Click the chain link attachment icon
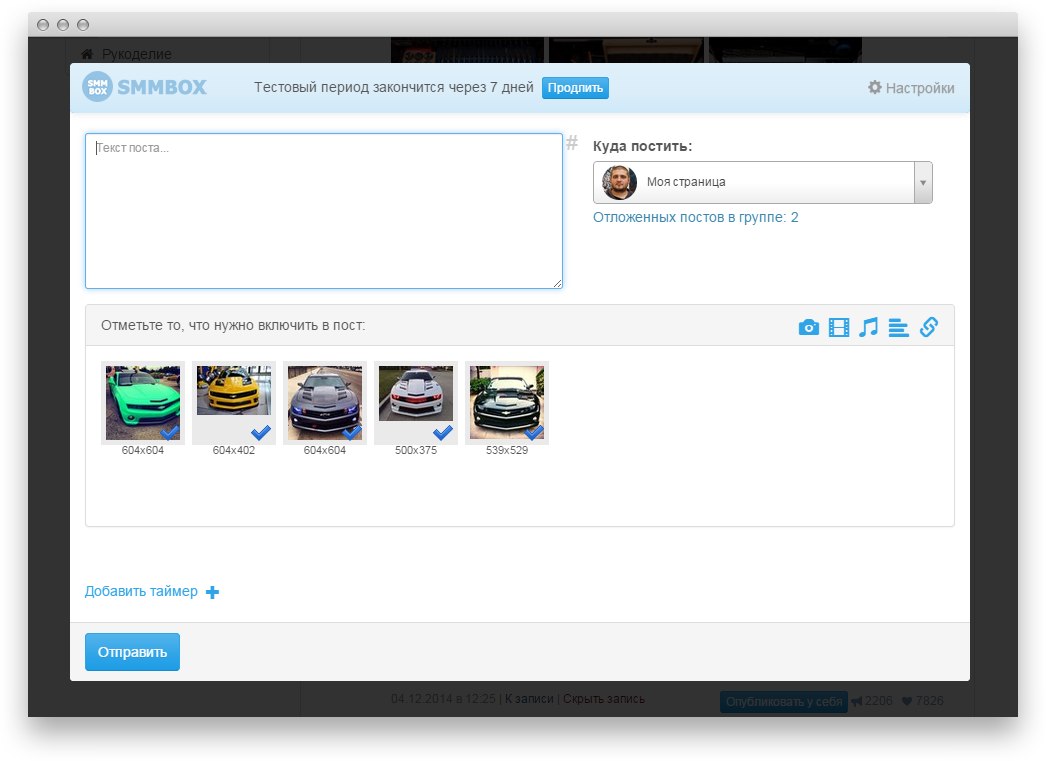Screen dimensions: 1046x761 928,327
